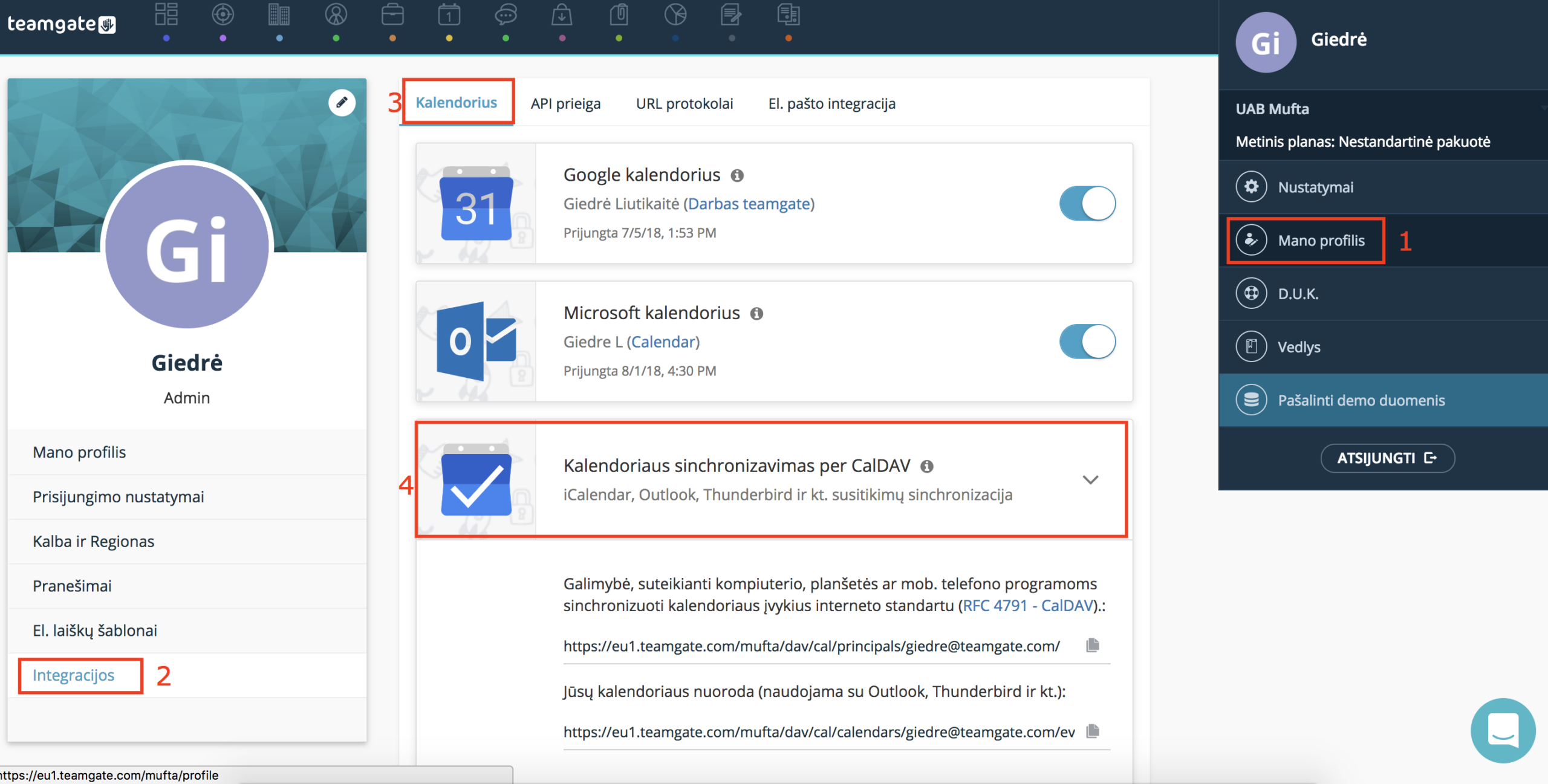Open the calendar day icon in top navigation
Image resolution: width=1548 pixels, height=784 pixels.
click(449, 15)
